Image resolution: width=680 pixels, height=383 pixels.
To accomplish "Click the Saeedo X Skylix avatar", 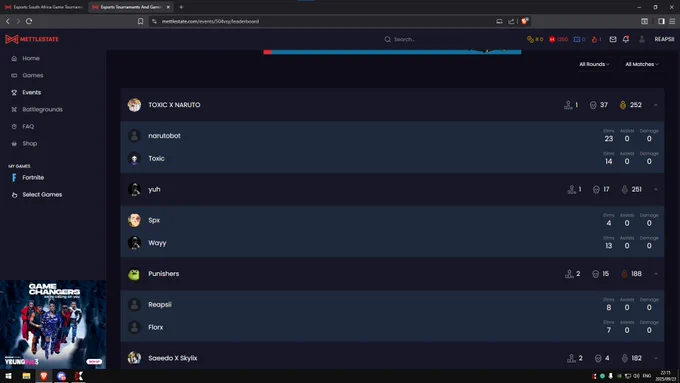I will point(134,358).
